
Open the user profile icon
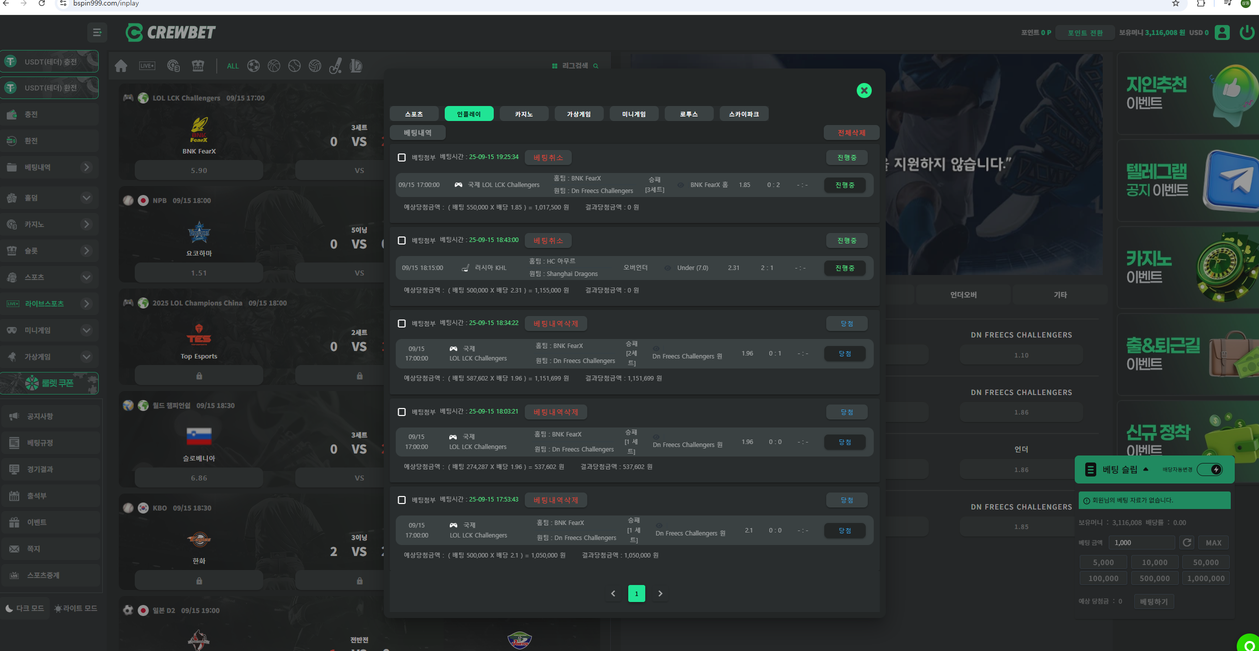coord(1222,32)
